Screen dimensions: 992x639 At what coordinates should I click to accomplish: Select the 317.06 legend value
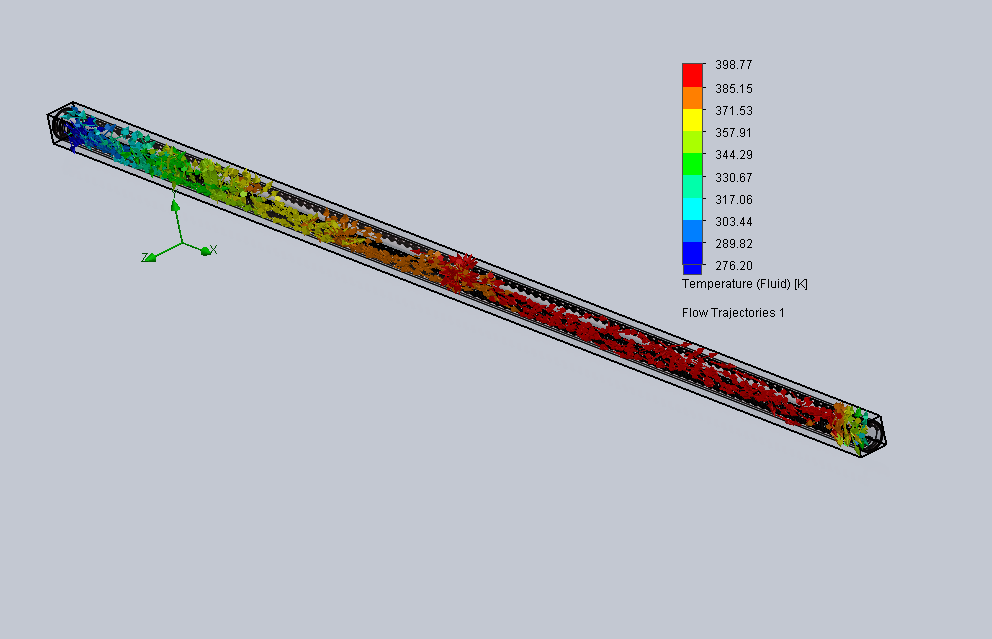pos(734,200)
